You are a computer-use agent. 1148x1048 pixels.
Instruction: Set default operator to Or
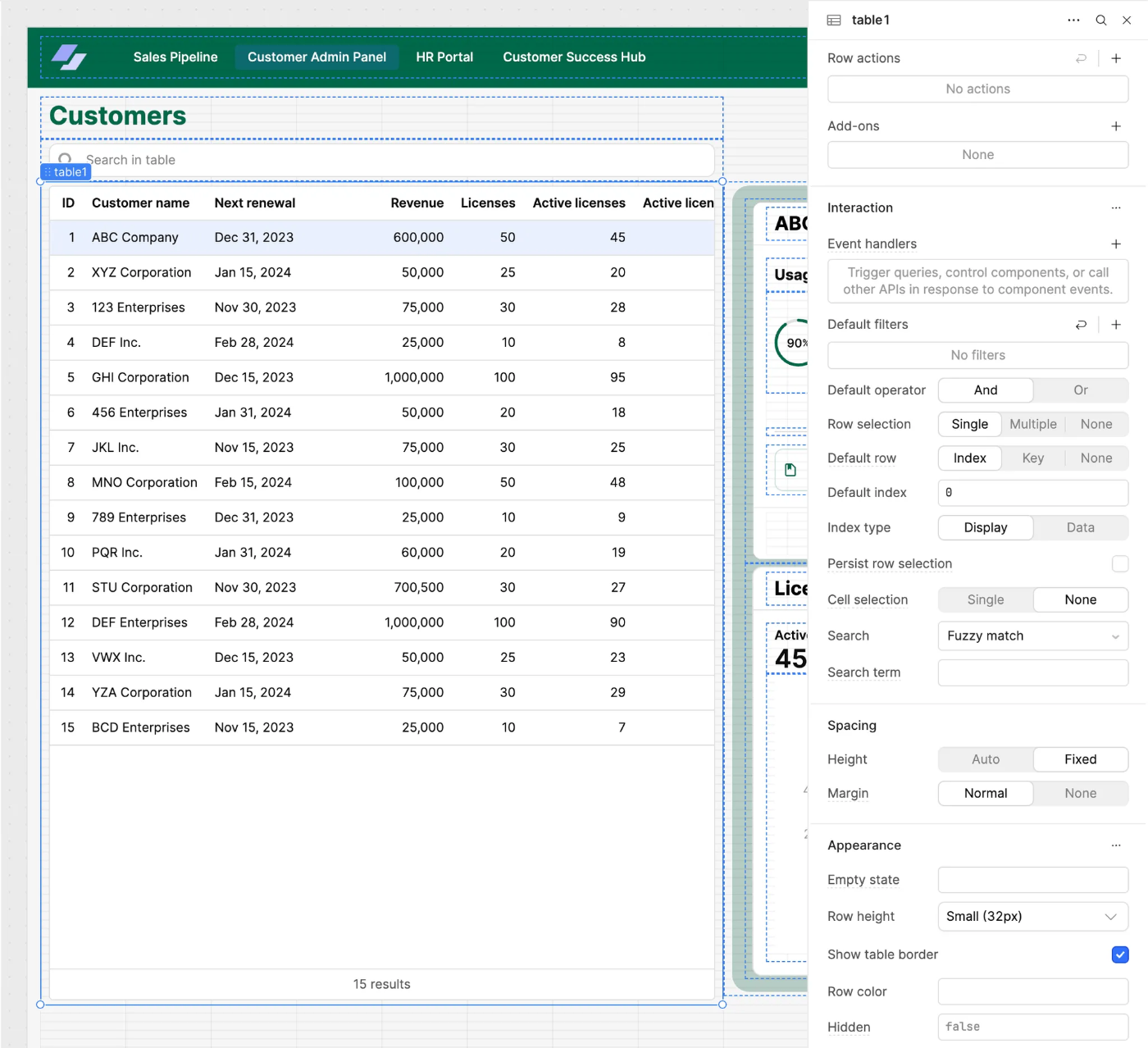click(x=1081, y=390)
